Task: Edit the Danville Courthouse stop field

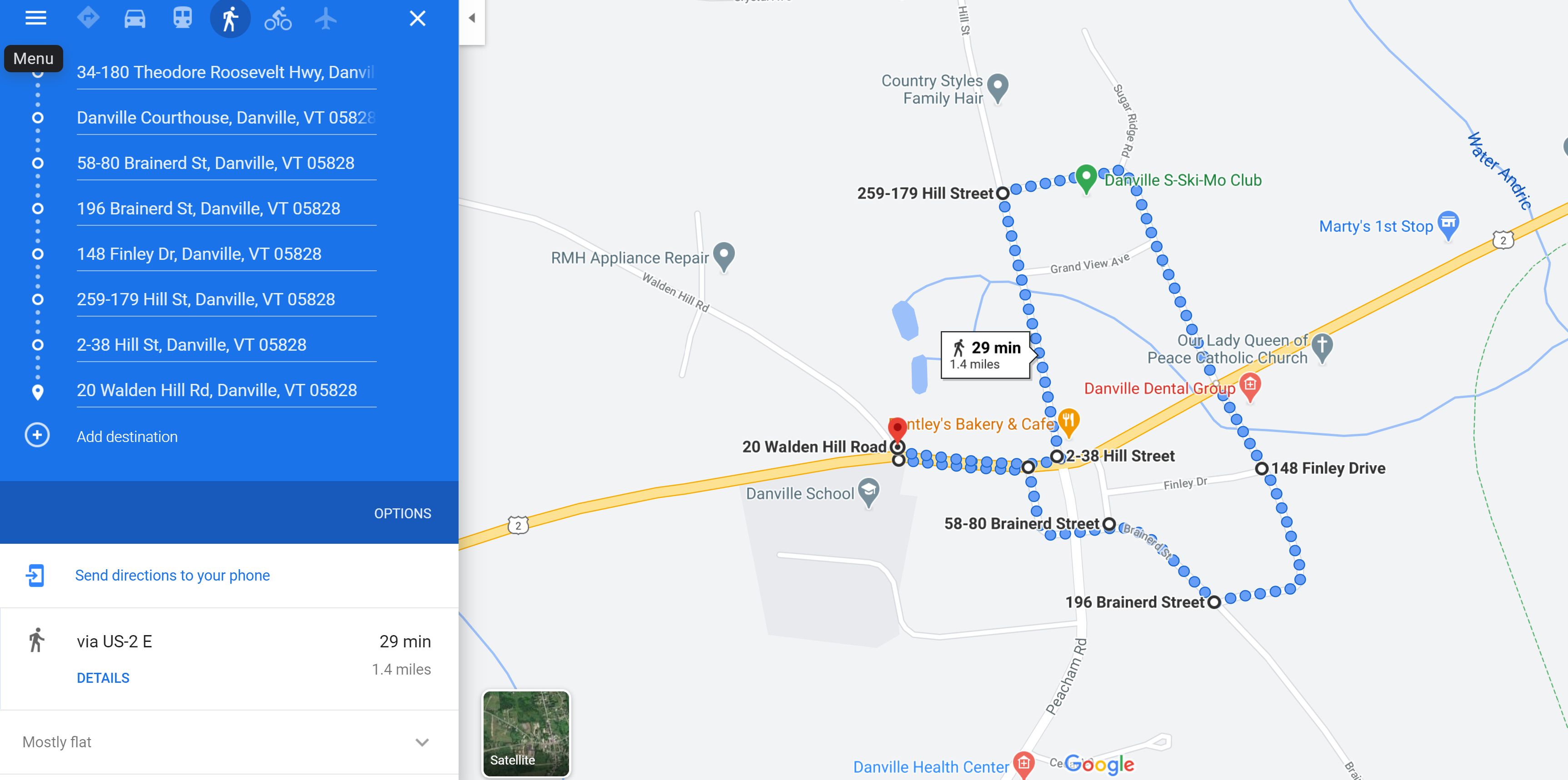Action: pyautogui.click(x=226, y=117)
